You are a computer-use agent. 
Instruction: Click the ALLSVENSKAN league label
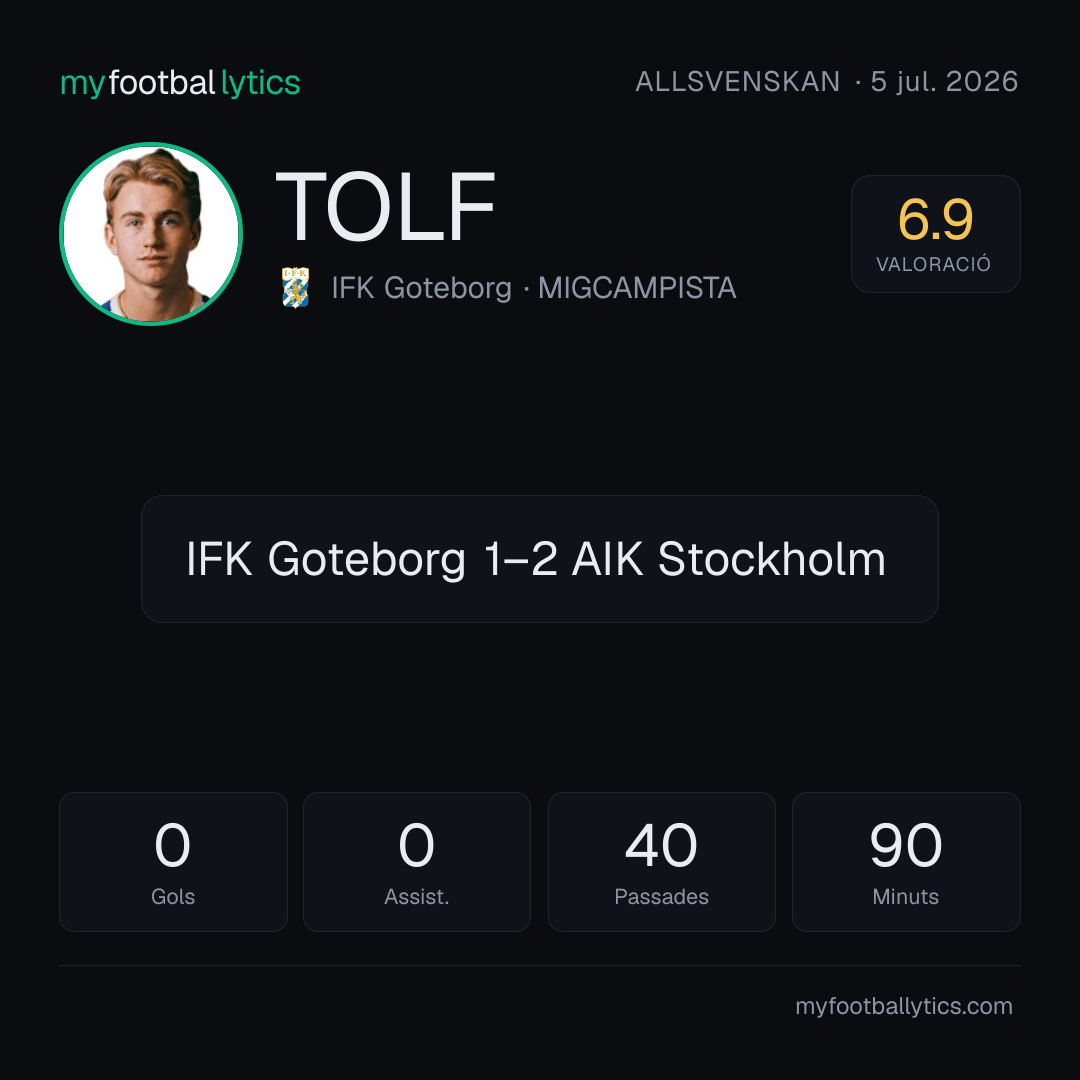737,82
